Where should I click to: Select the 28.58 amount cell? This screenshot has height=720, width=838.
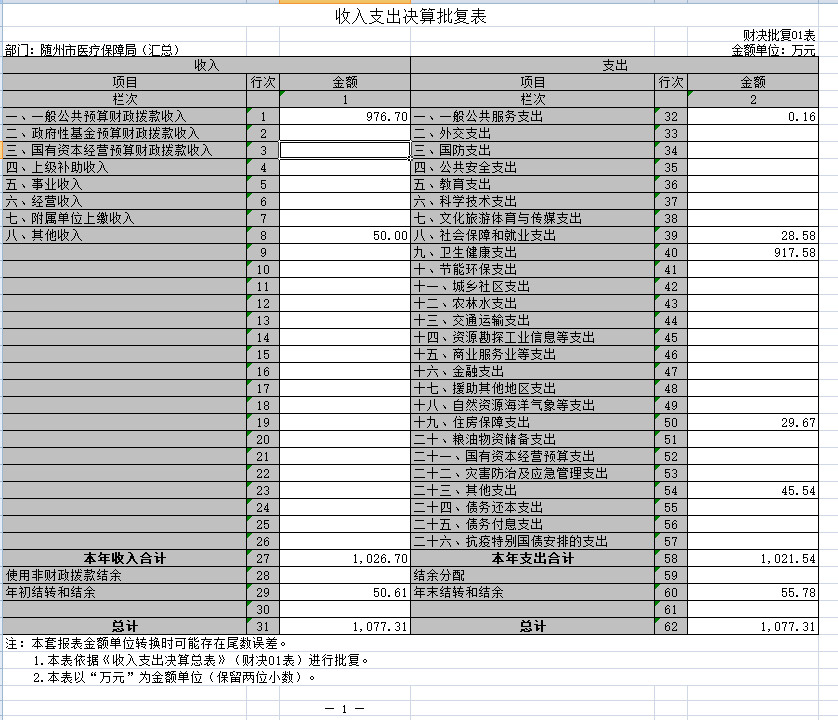752,236
